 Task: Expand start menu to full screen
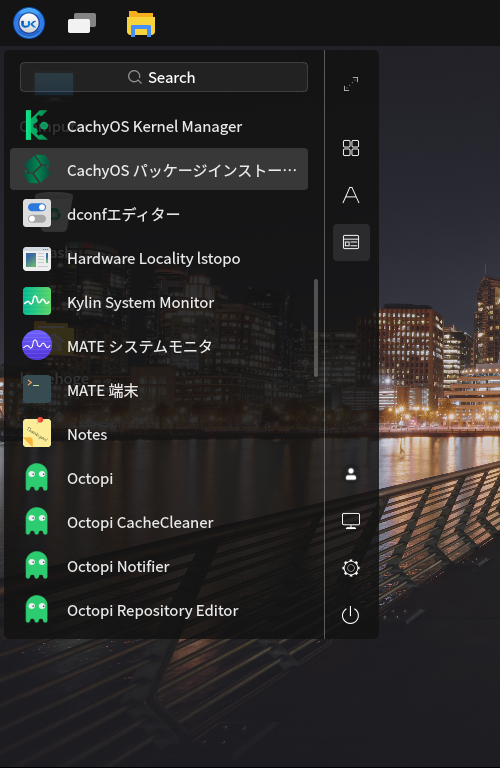point(351,84)
